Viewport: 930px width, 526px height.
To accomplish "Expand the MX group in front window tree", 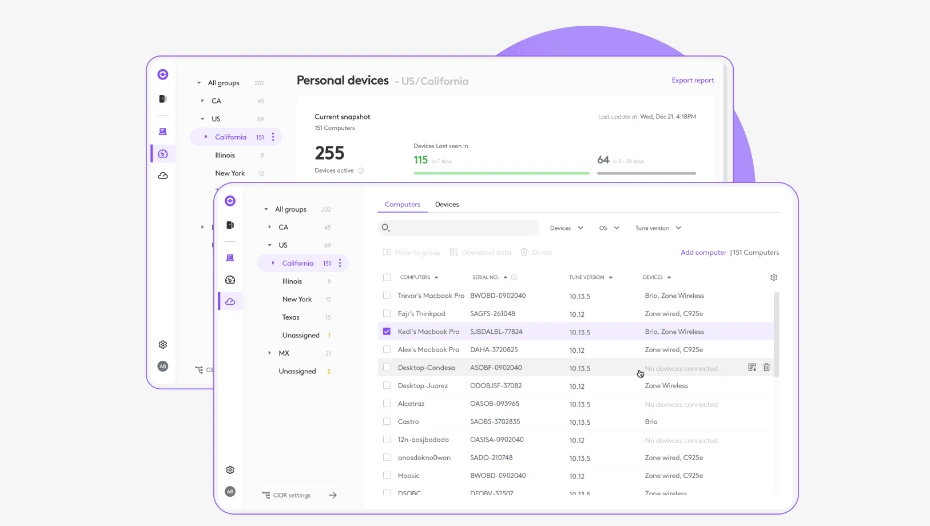I will click(x=269, y=353).
